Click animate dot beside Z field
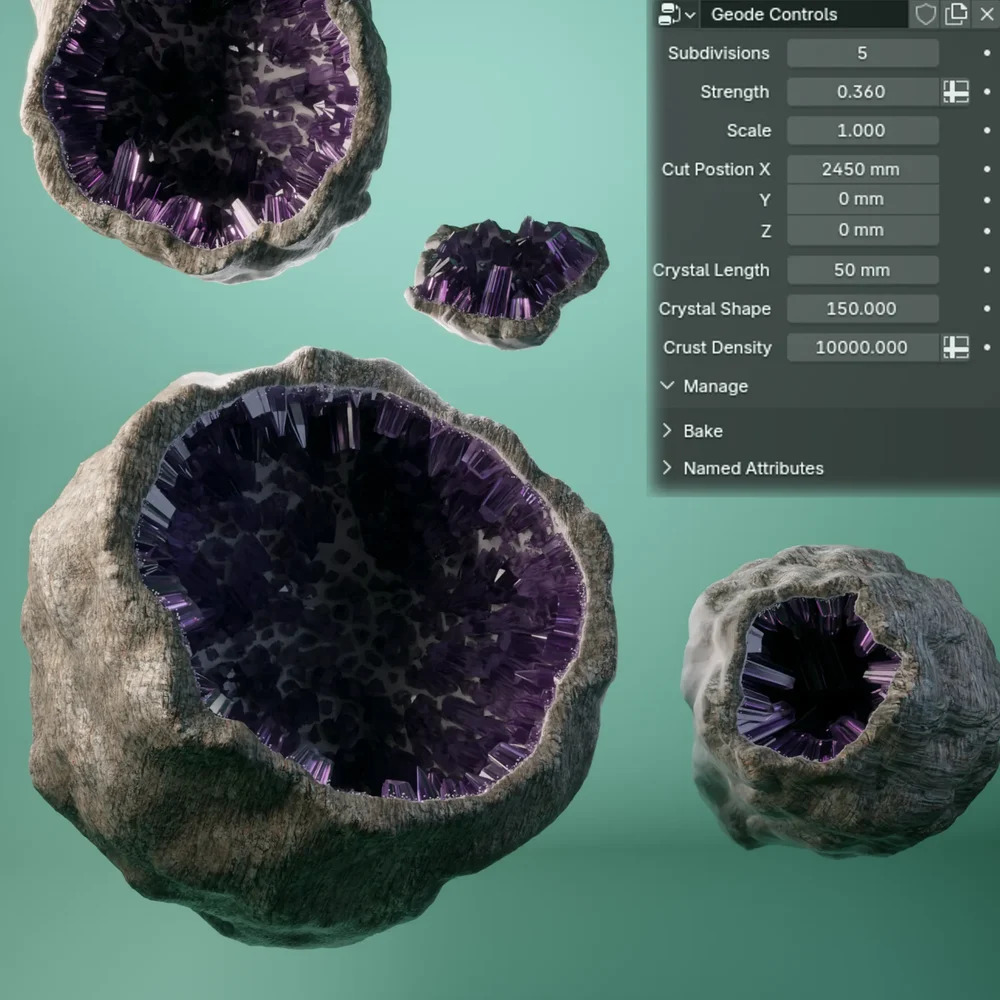This screenshot has width=1000, height=1000. coord(987,230)
